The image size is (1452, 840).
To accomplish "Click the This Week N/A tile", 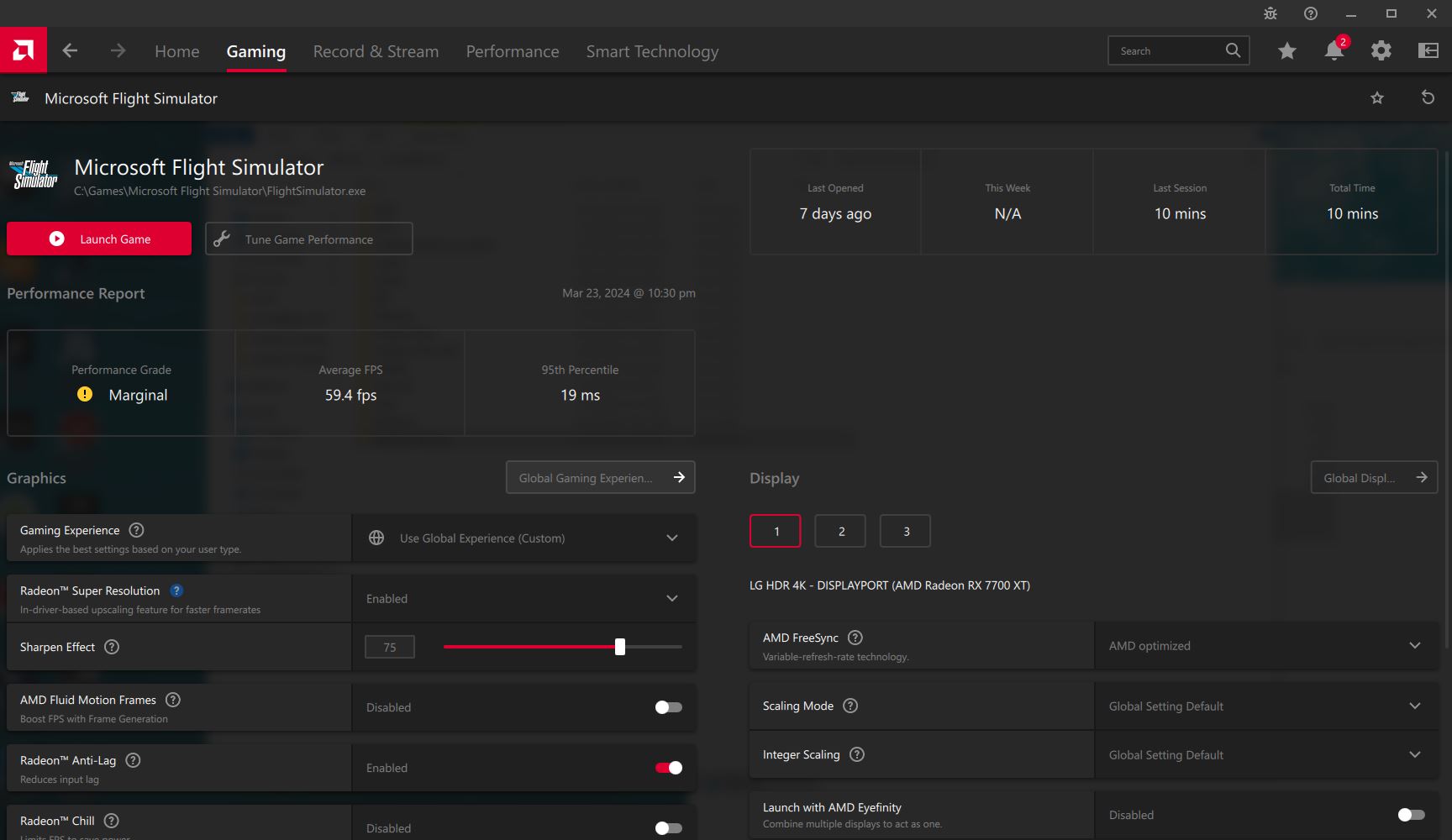I will tap(1007, 202).
